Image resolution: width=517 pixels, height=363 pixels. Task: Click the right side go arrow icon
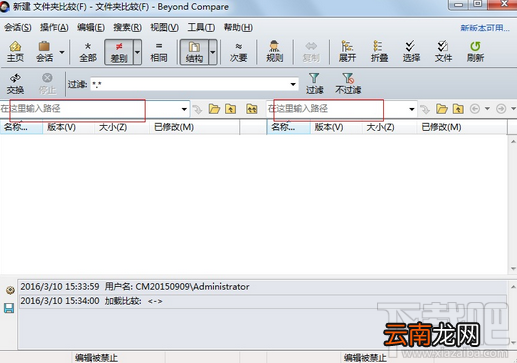point(425,109)
